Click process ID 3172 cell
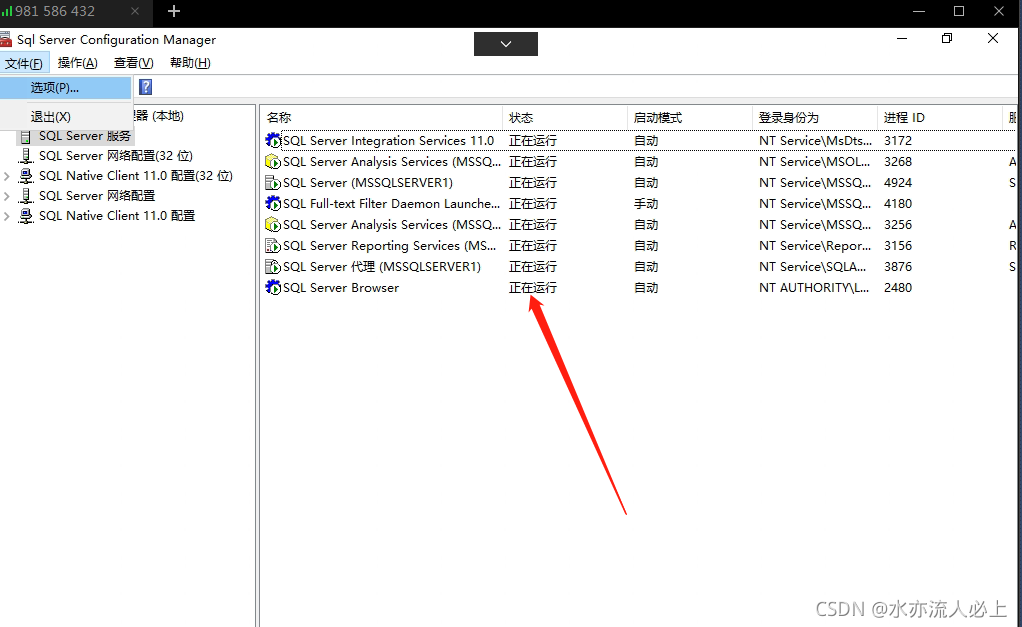Screen dimensions: 1022x627 click(898, 140)
